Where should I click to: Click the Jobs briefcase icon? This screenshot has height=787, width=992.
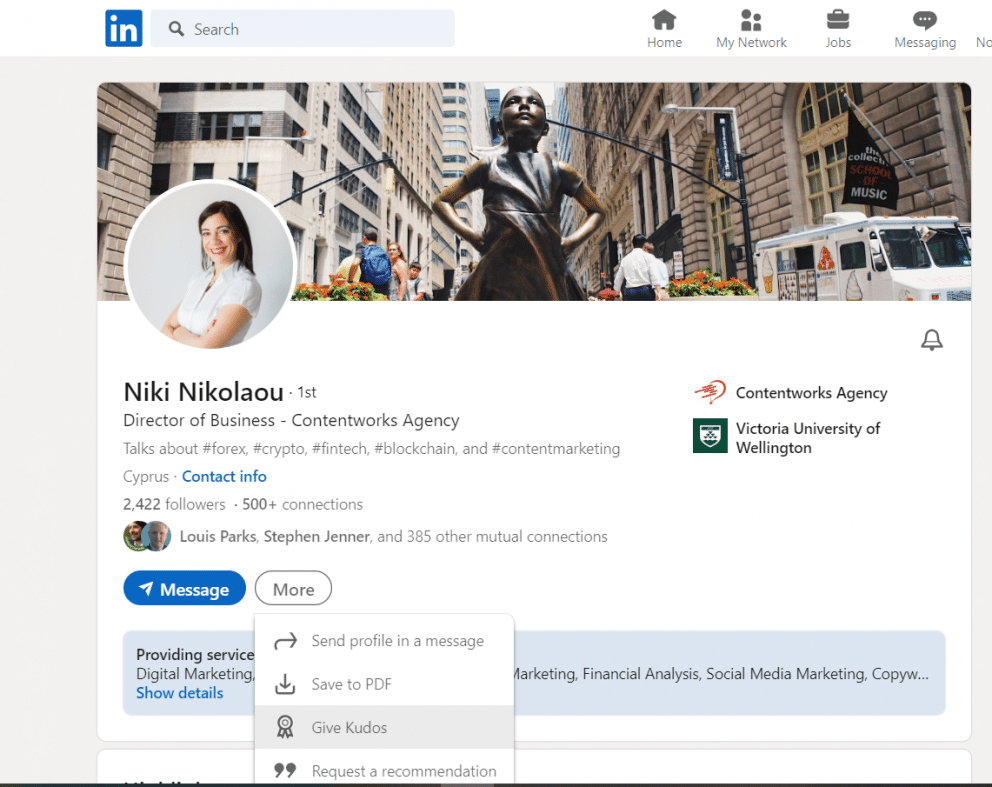coord(838,20)
